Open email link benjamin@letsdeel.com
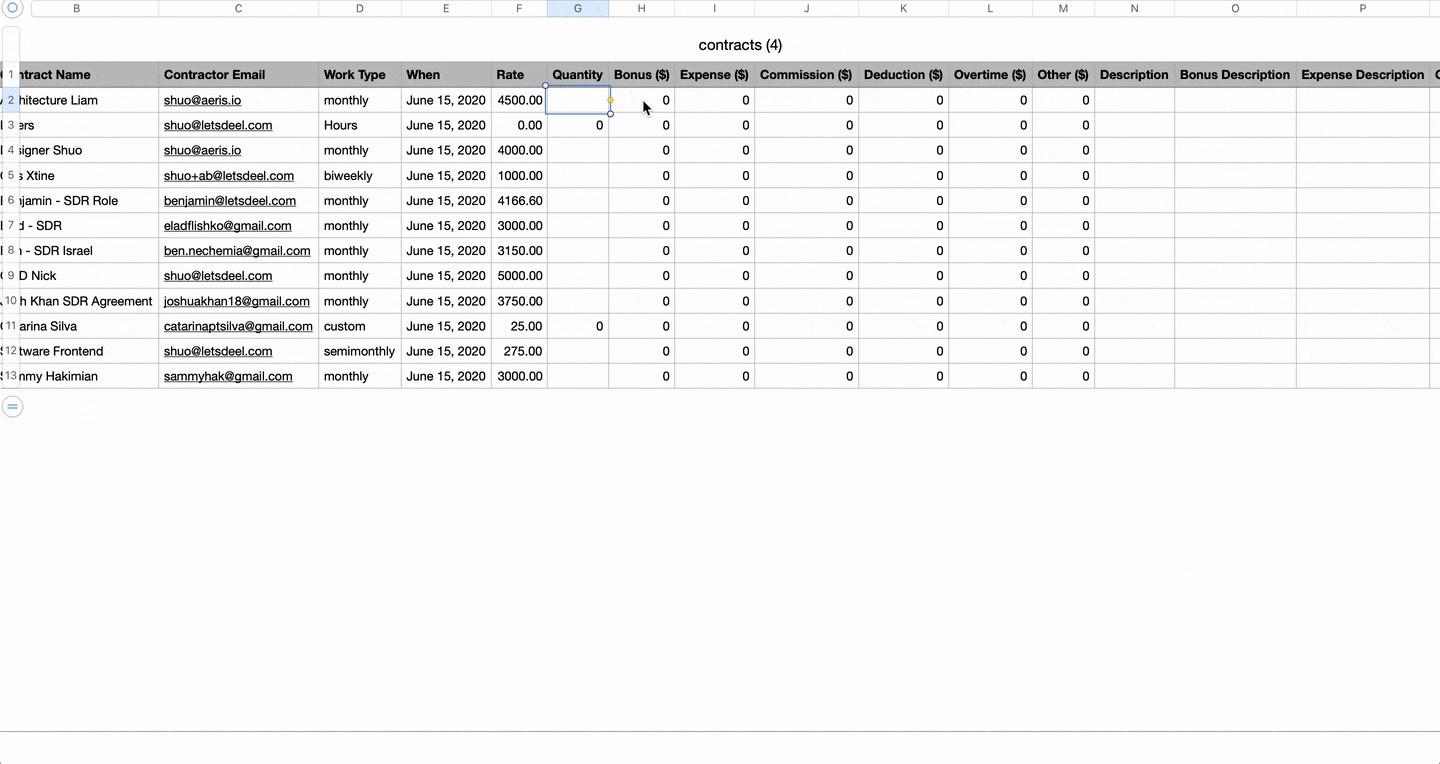Viewport: 1440px width, 764px height. (x=230, y=201)
